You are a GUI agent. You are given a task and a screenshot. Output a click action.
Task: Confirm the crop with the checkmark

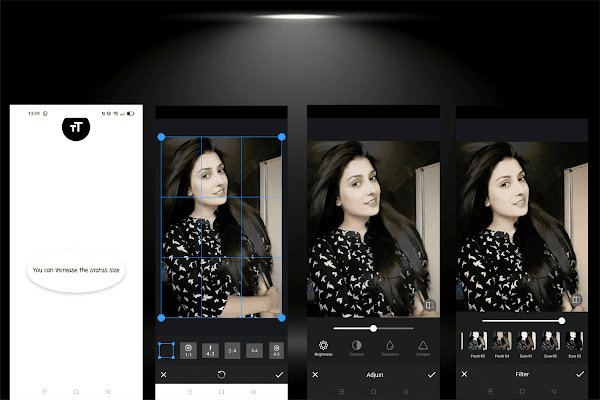[x=279, y=375]
